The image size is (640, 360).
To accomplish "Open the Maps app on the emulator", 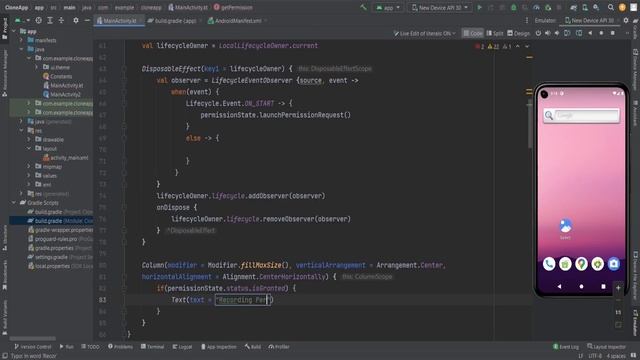I will click(581, 264).
